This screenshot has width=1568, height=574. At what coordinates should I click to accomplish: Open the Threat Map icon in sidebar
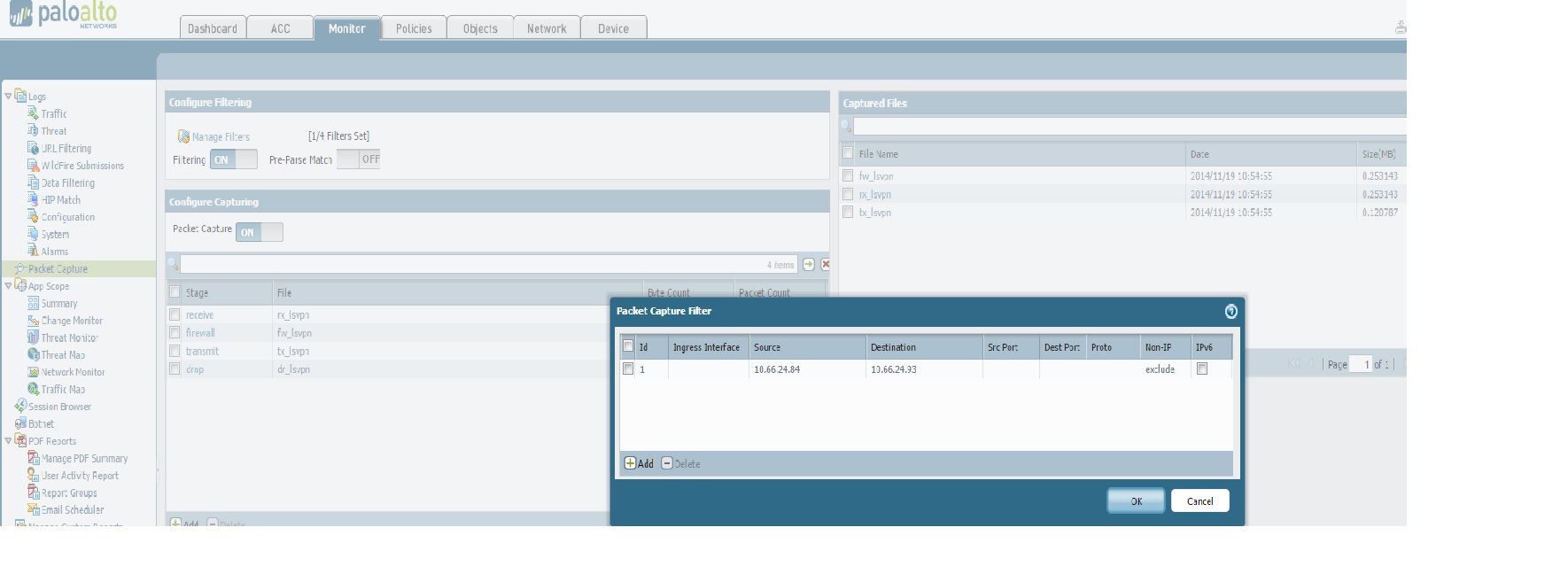point(34,355)
